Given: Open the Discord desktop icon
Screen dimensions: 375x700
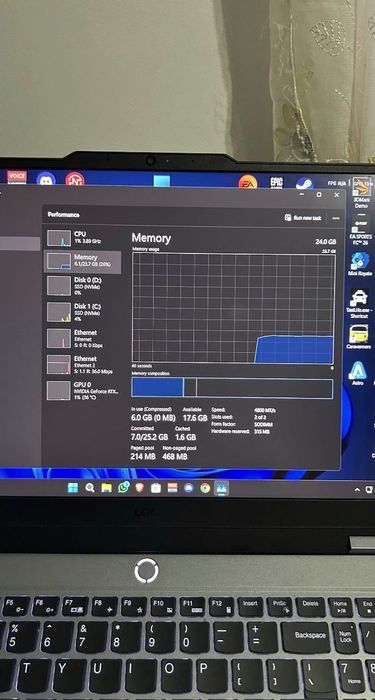Looking at the screenshot, I should pos(46,180).
